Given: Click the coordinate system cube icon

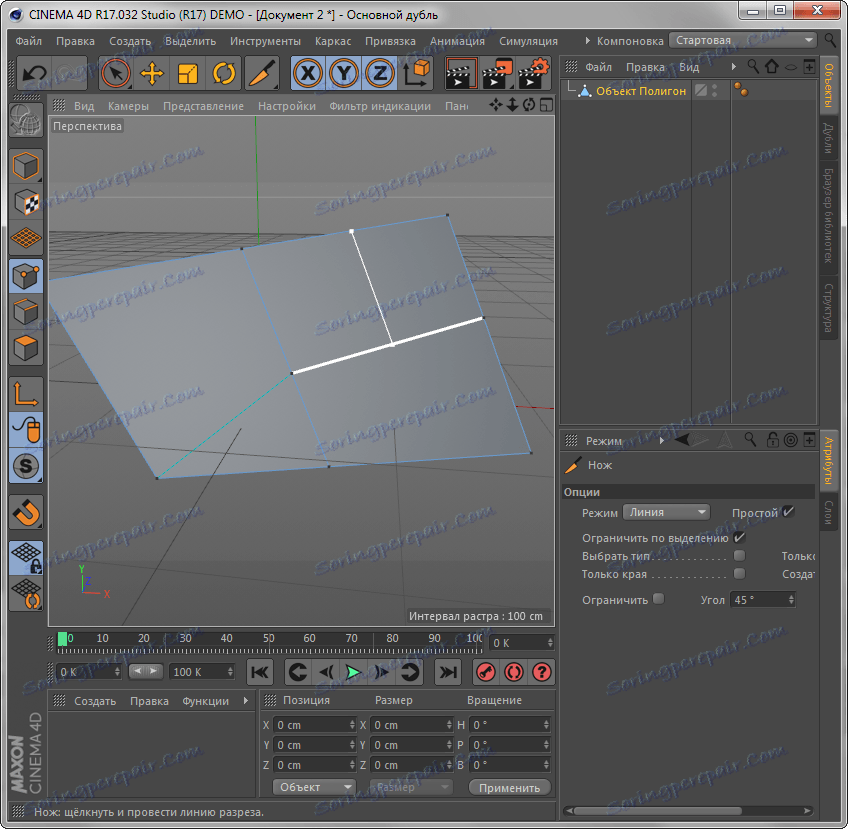Looking at the screenshot, I should (x=415, y=73).
